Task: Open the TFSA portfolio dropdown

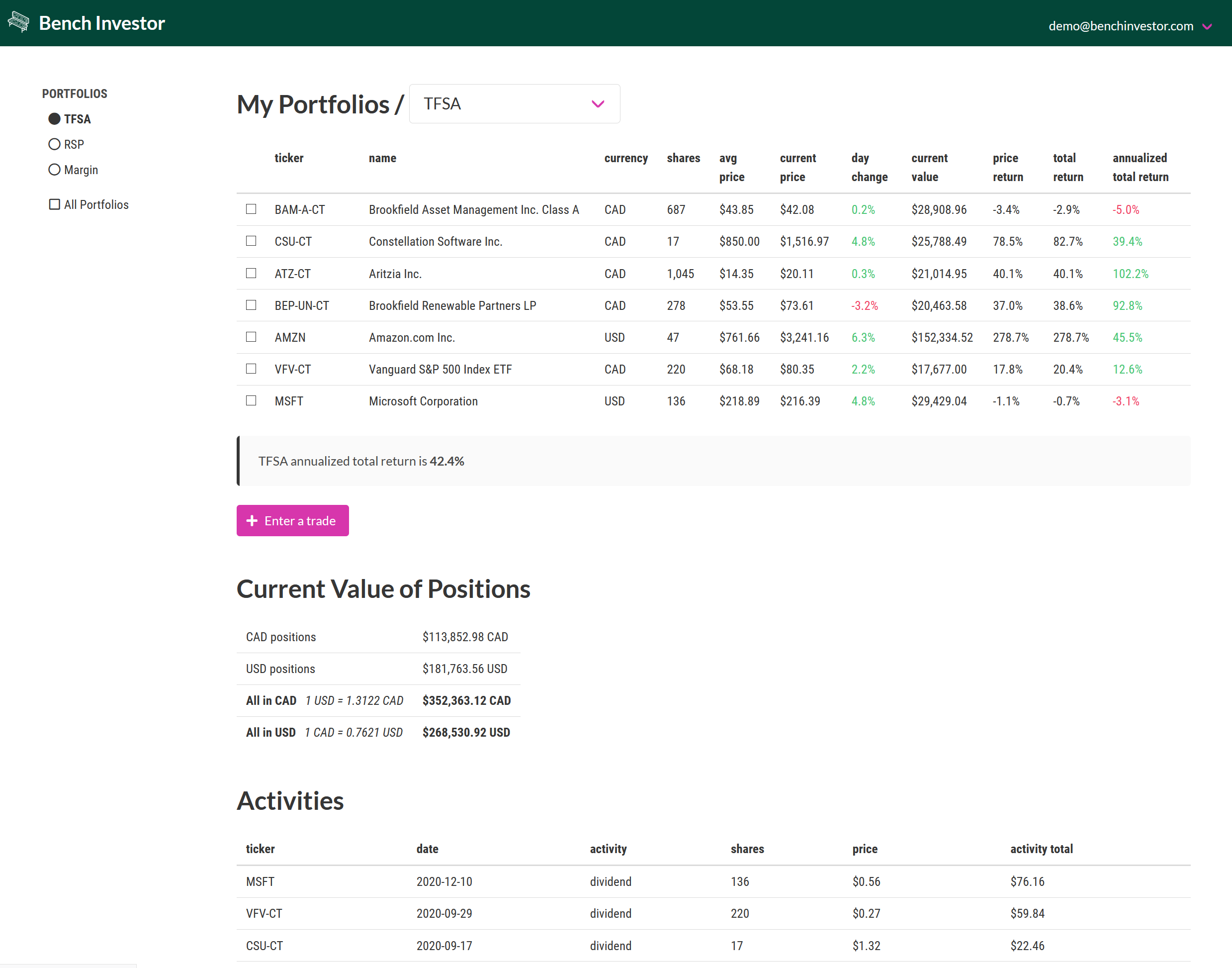Action: [514, 103]
